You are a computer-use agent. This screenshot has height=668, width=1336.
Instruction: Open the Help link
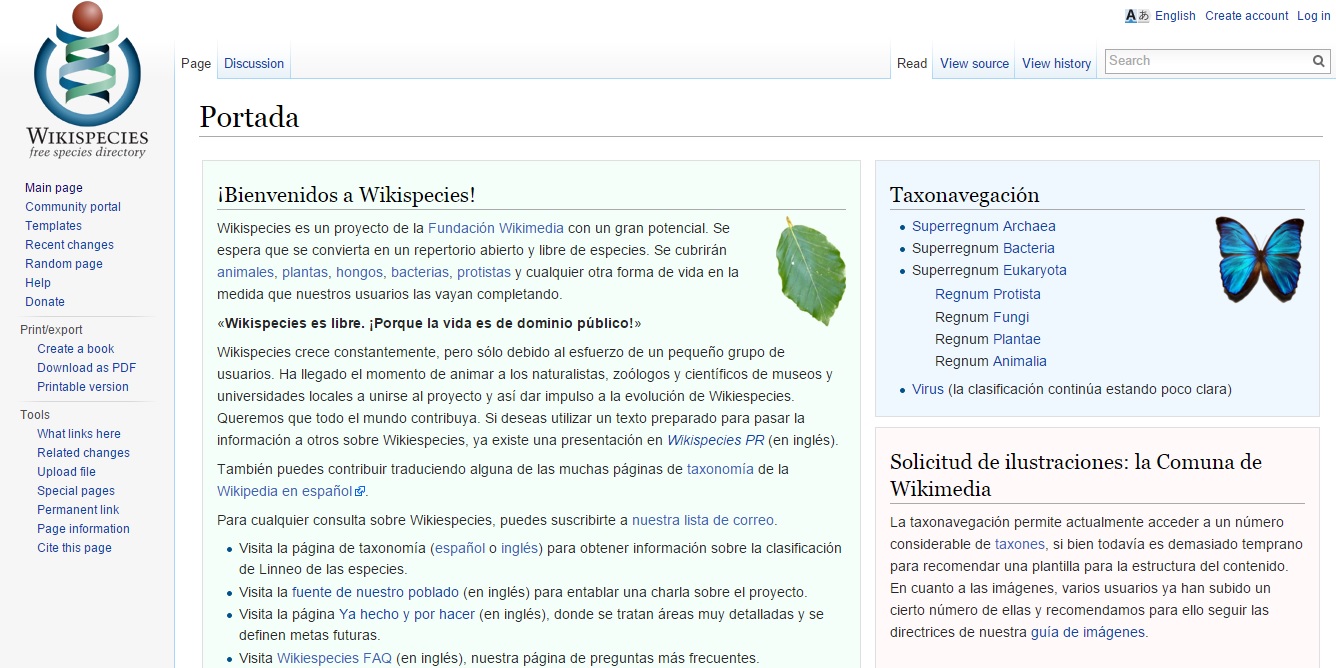click(x=38, y=283)
